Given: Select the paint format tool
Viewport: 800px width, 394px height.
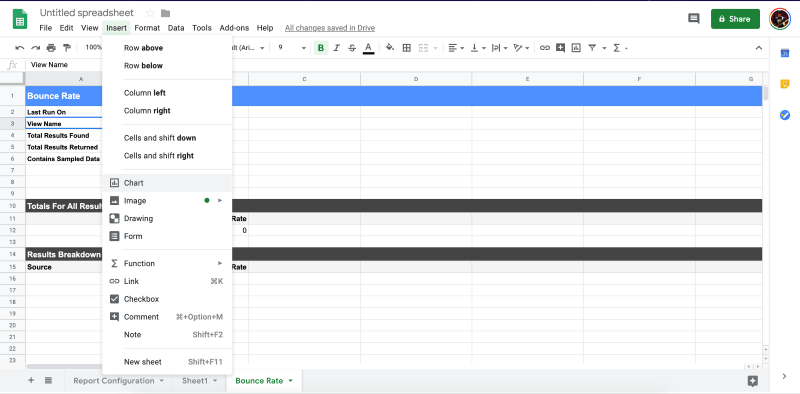Looking at the screenshot, I should pos(67,48).
